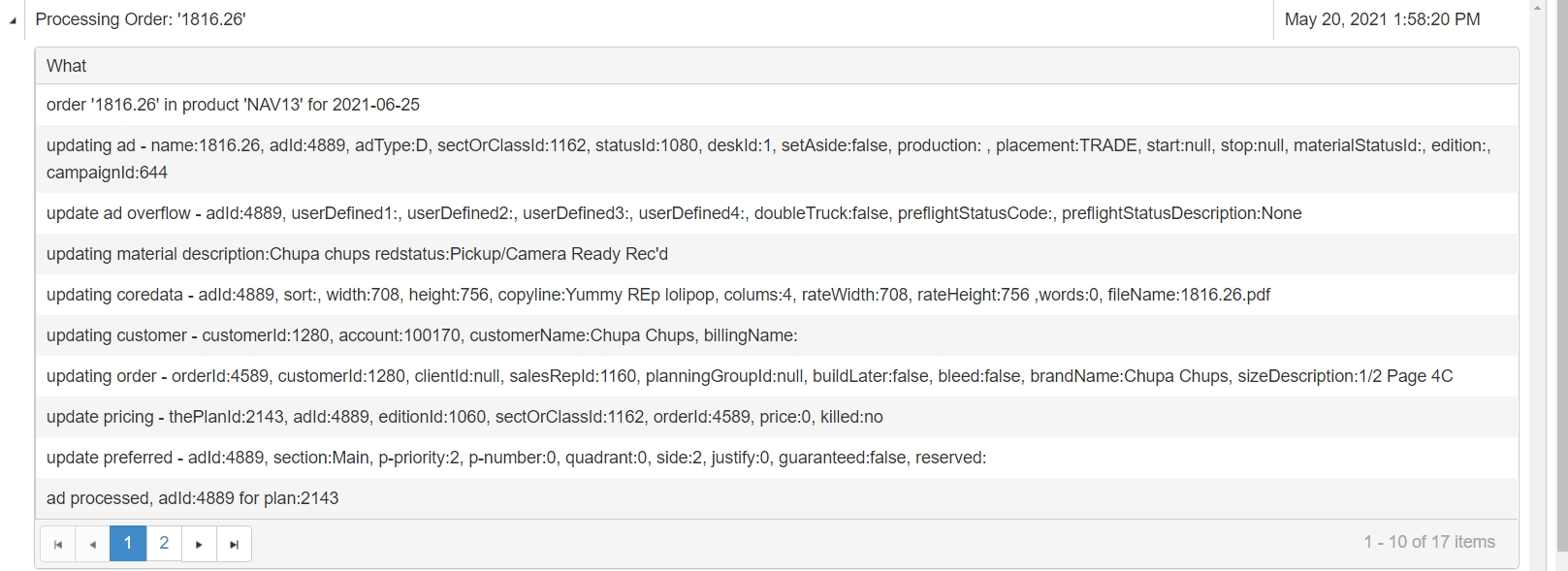The width and height of the screenshot is (1568, 571).
Task: Go to previous page of items
Action: pyautogui.click(x=92, y=544)
